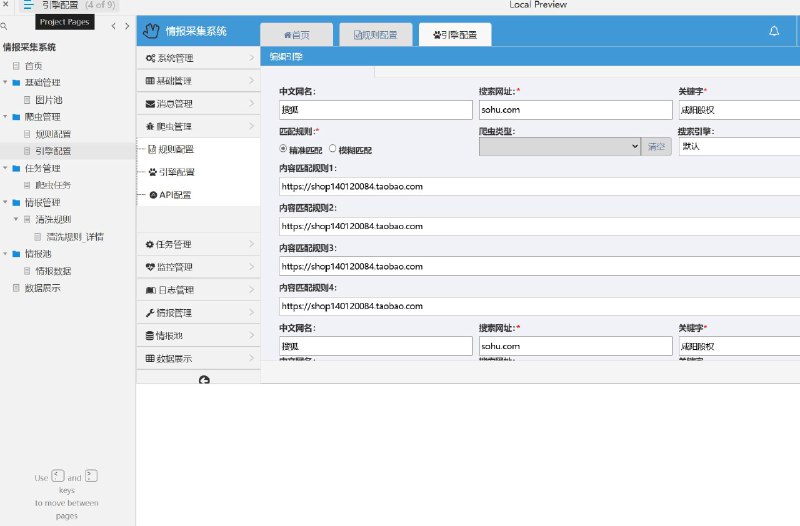The image size is (800, 526).
Task: Close the pages sidebar X
Action: pos(6,4)
